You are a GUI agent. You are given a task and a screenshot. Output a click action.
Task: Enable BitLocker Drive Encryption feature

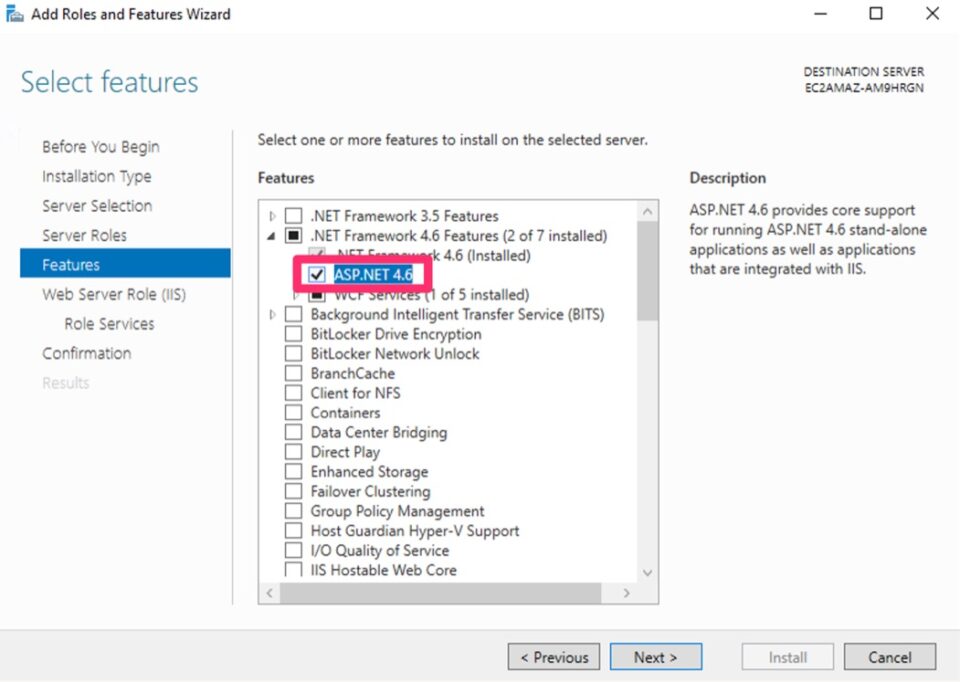[294, 333]
